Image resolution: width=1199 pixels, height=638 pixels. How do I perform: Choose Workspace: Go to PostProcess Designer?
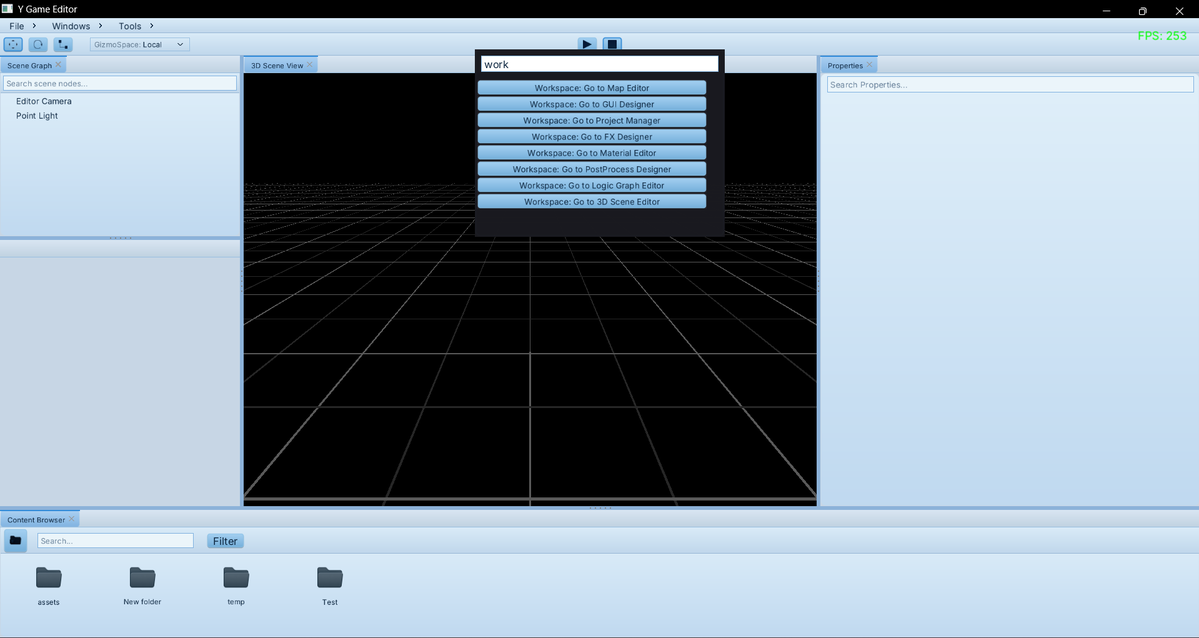point(592,169)
